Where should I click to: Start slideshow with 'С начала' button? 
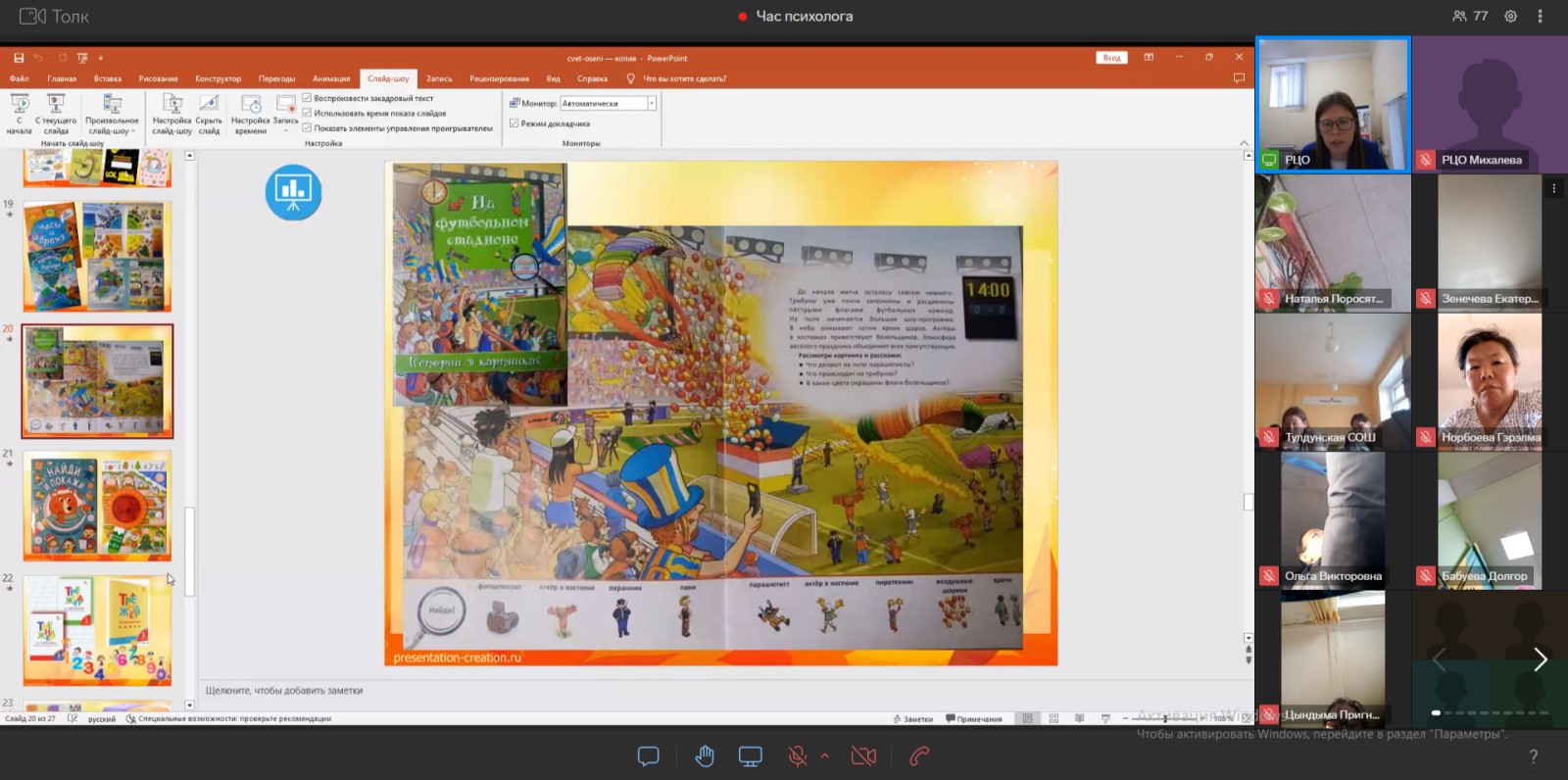(x=20, y=115)
